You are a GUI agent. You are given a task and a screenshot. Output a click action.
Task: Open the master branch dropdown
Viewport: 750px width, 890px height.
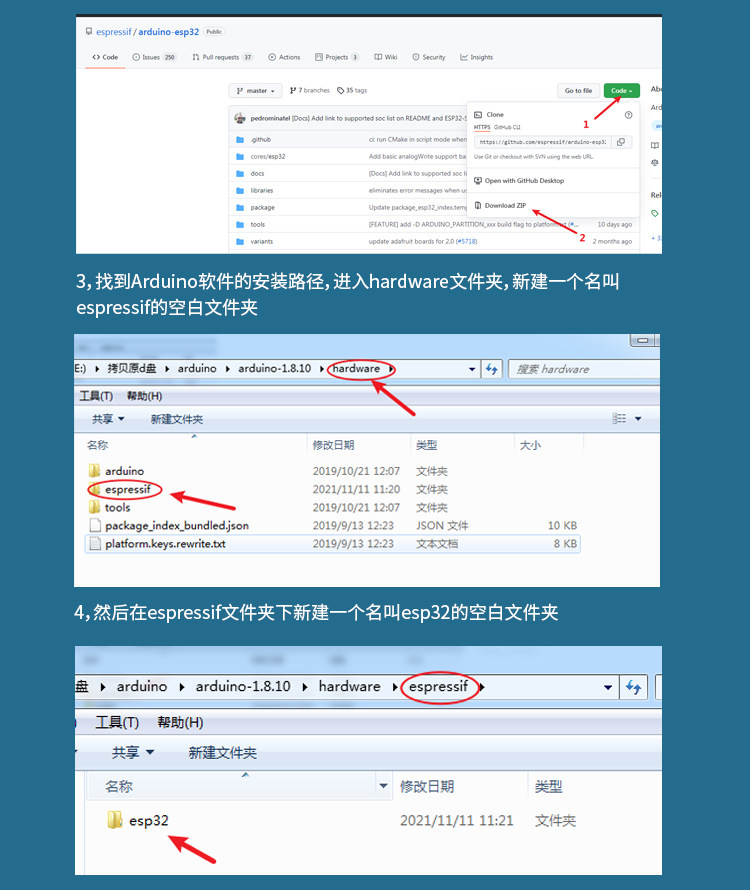pyautogui.click(x=255, y=91)
